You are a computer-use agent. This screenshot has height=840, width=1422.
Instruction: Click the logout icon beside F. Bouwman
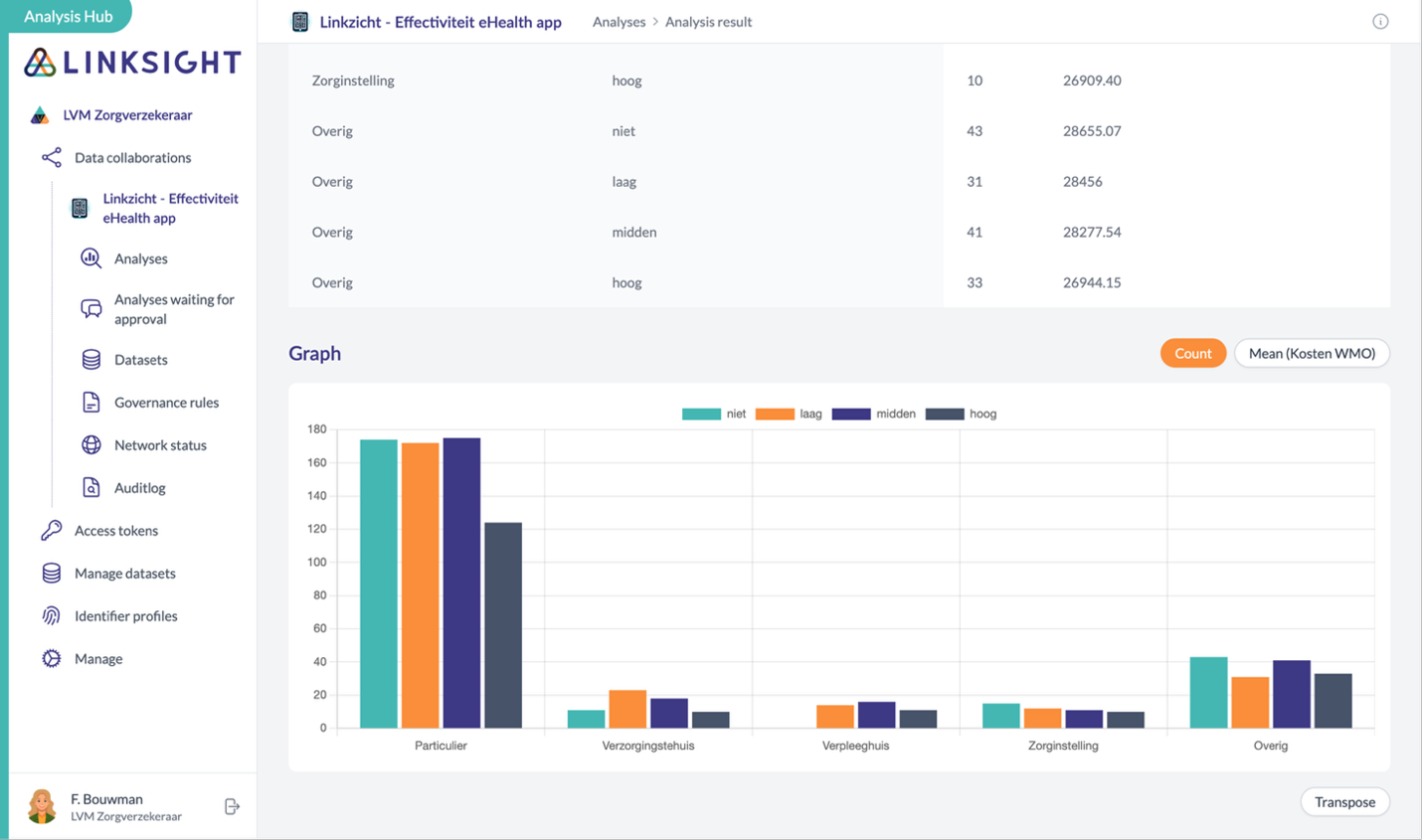coord(232,806)
